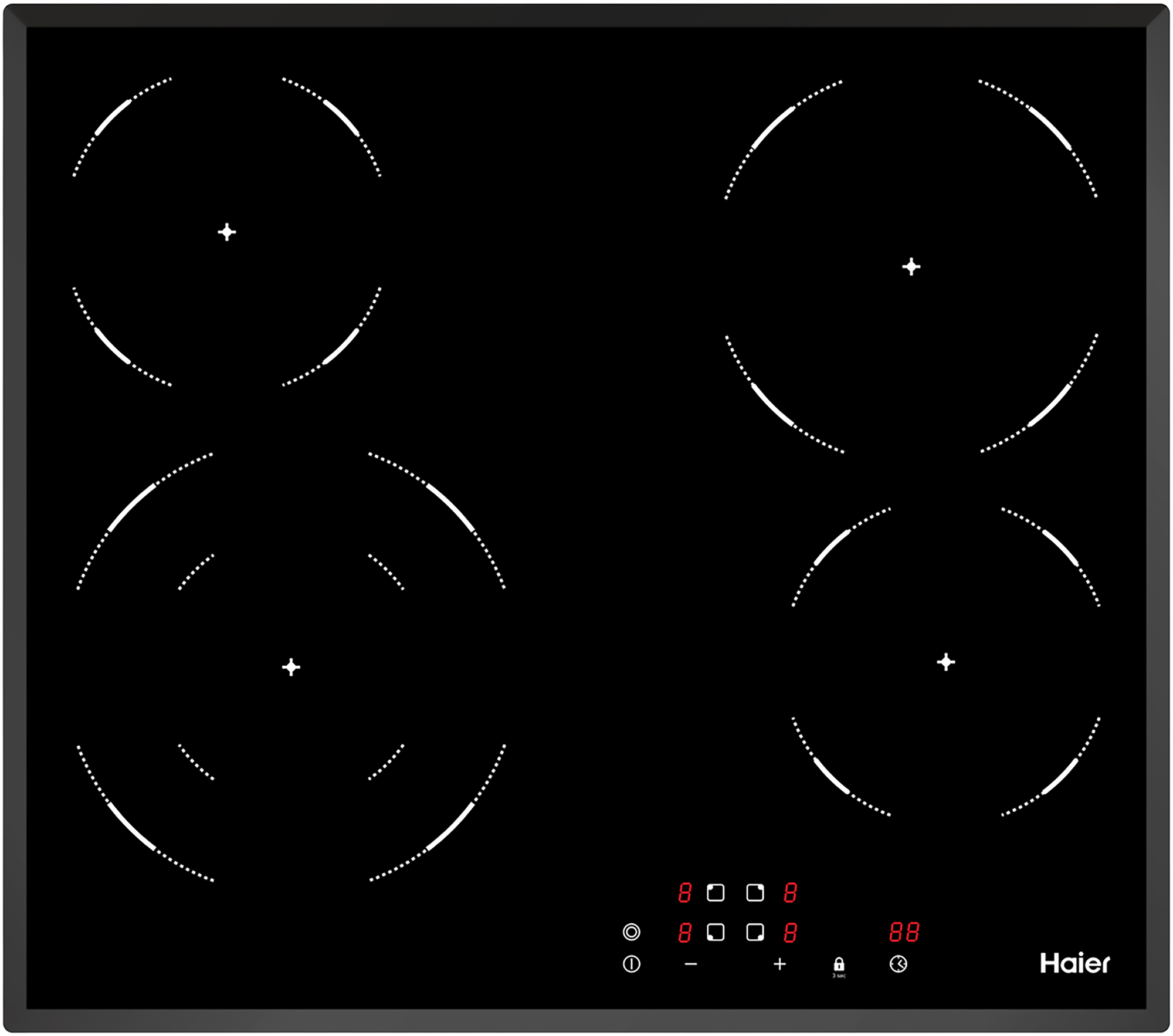Select the rear-right zone selector square

[x=755, y=893]
